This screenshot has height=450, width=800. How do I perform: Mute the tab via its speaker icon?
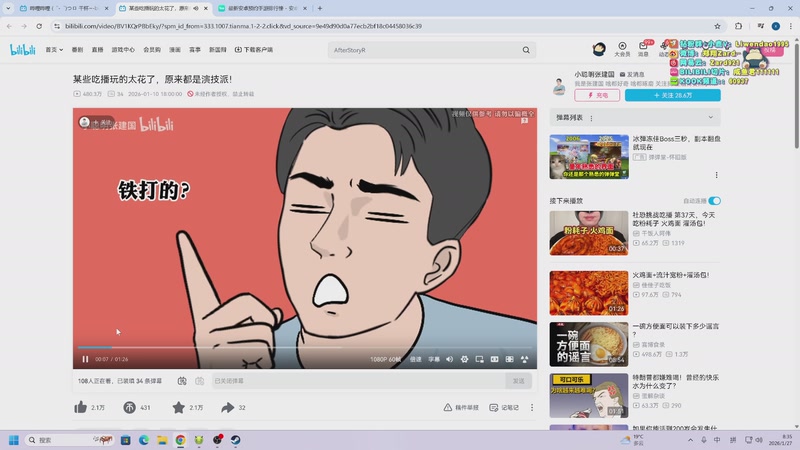(x=196, y=8)
